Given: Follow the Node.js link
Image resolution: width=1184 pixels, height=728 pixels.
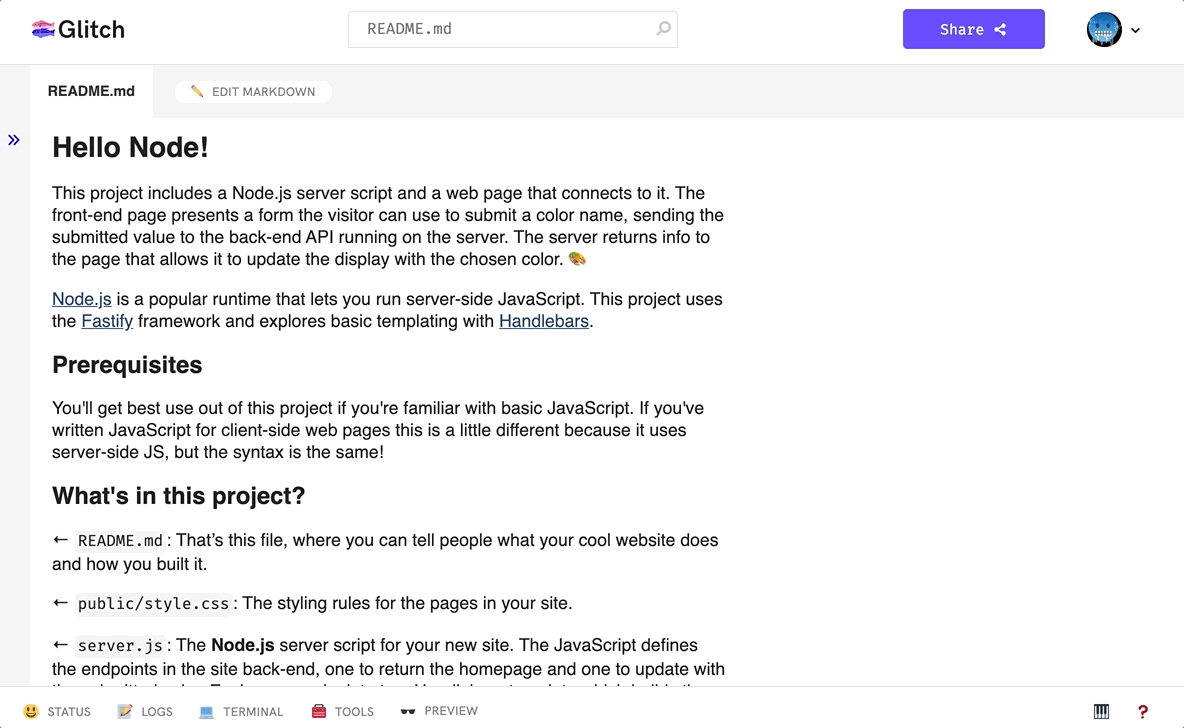Looking at the screenshot, I should coord(82,299).
